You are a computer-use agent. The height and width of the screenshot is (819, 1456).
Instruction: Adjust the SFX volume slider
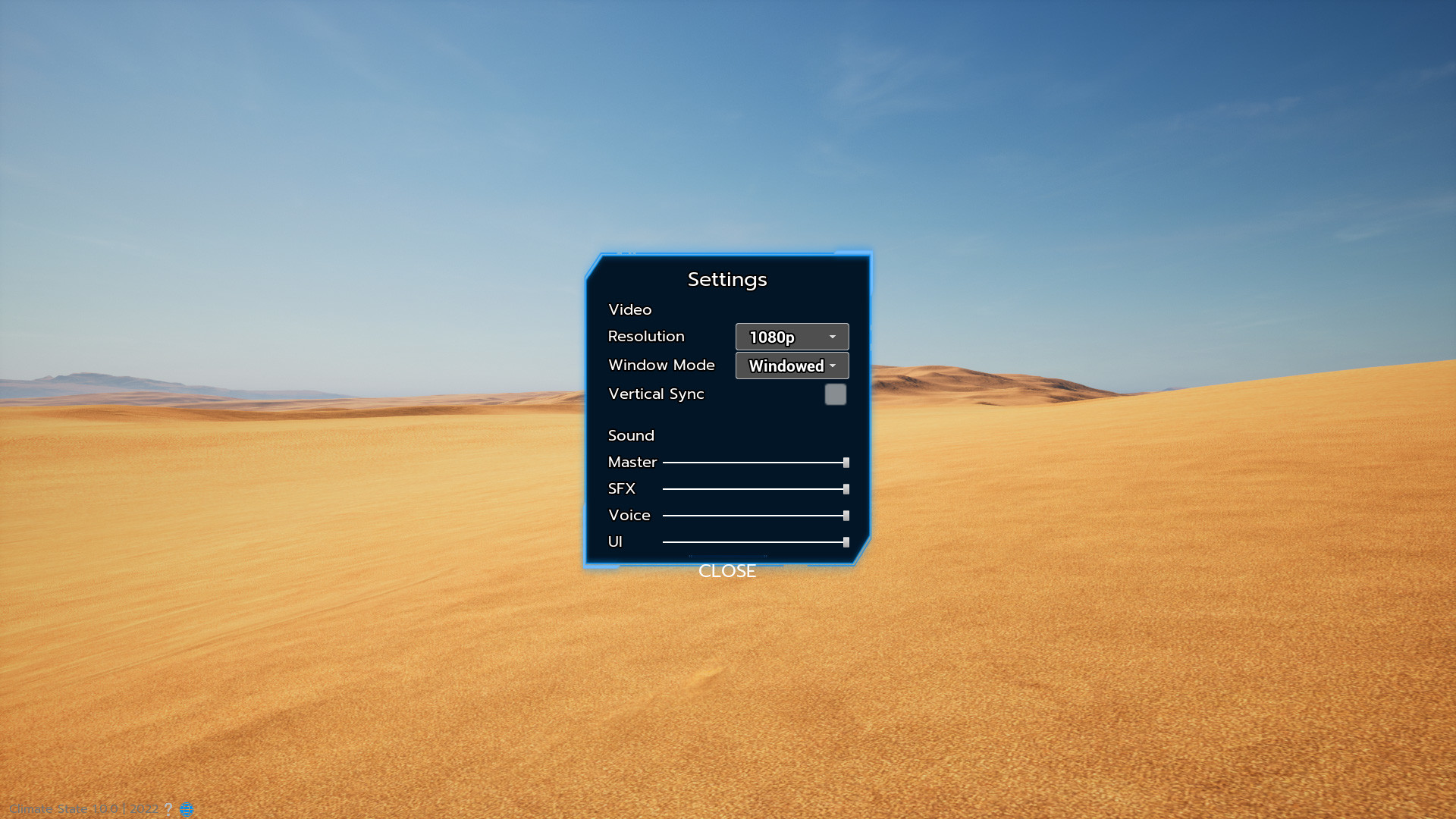(756, 489)
